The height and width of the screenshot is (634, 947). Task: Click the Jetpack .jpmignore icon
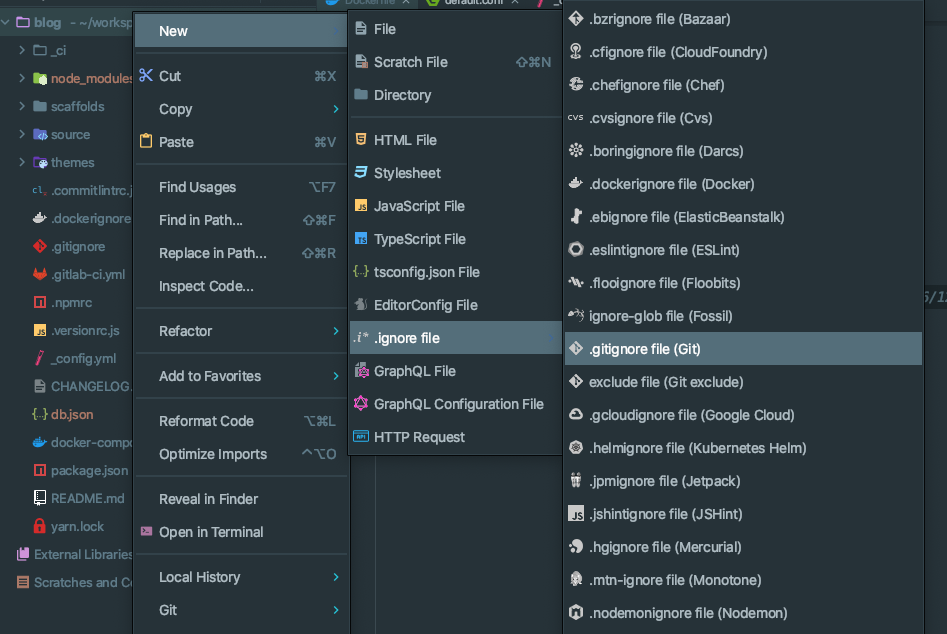576,481
